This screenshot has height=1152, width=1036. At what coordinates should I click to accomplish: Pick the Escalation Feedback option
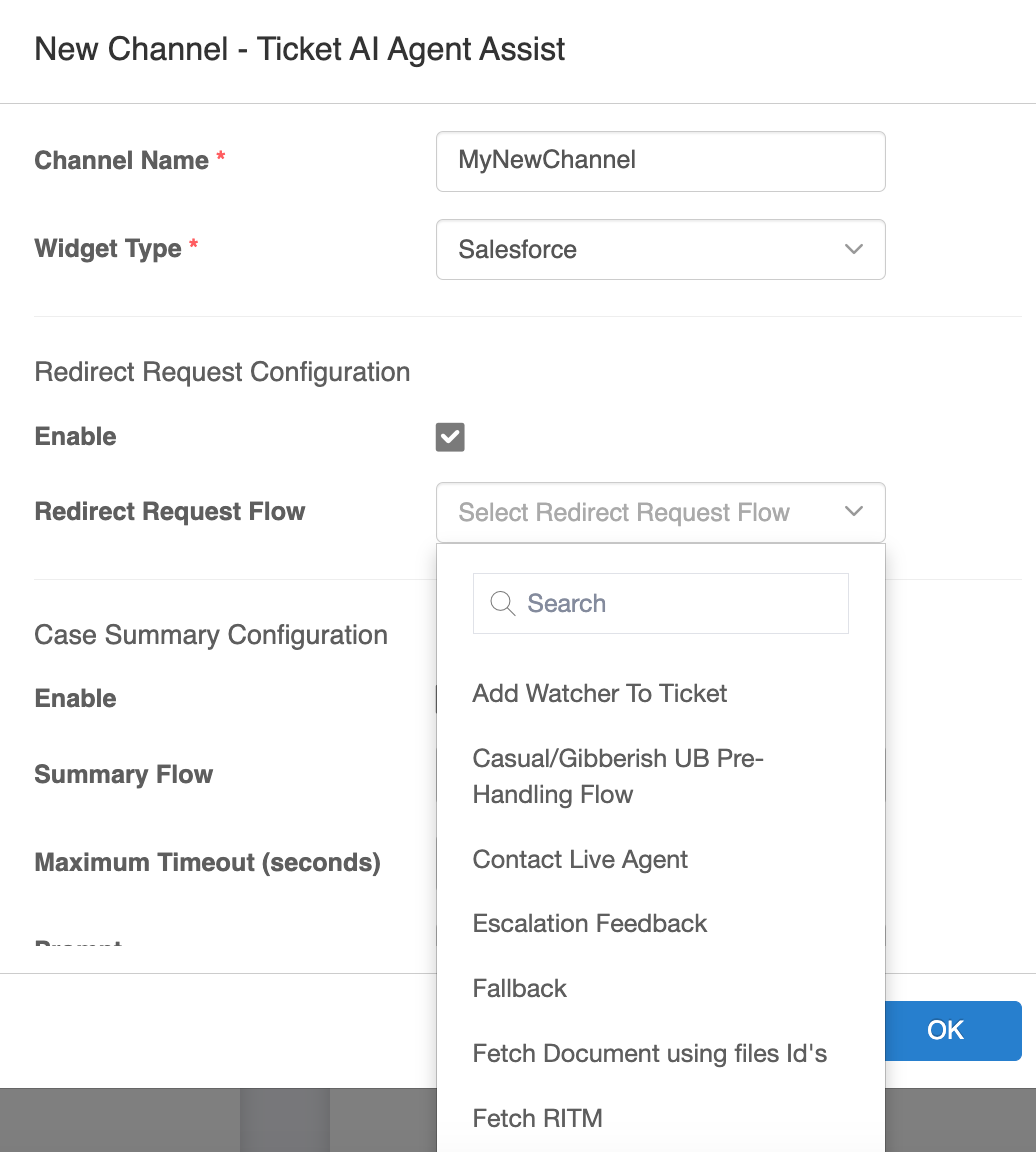coord(590,924)
